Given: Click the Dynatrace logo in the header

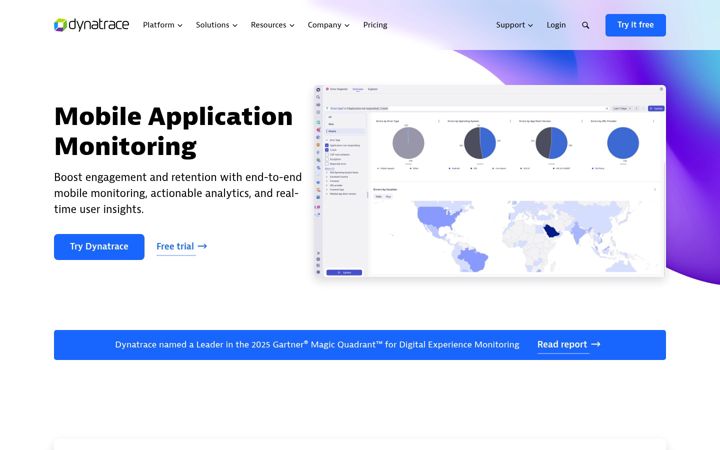Looking at the screenshot, I should 91,25.
